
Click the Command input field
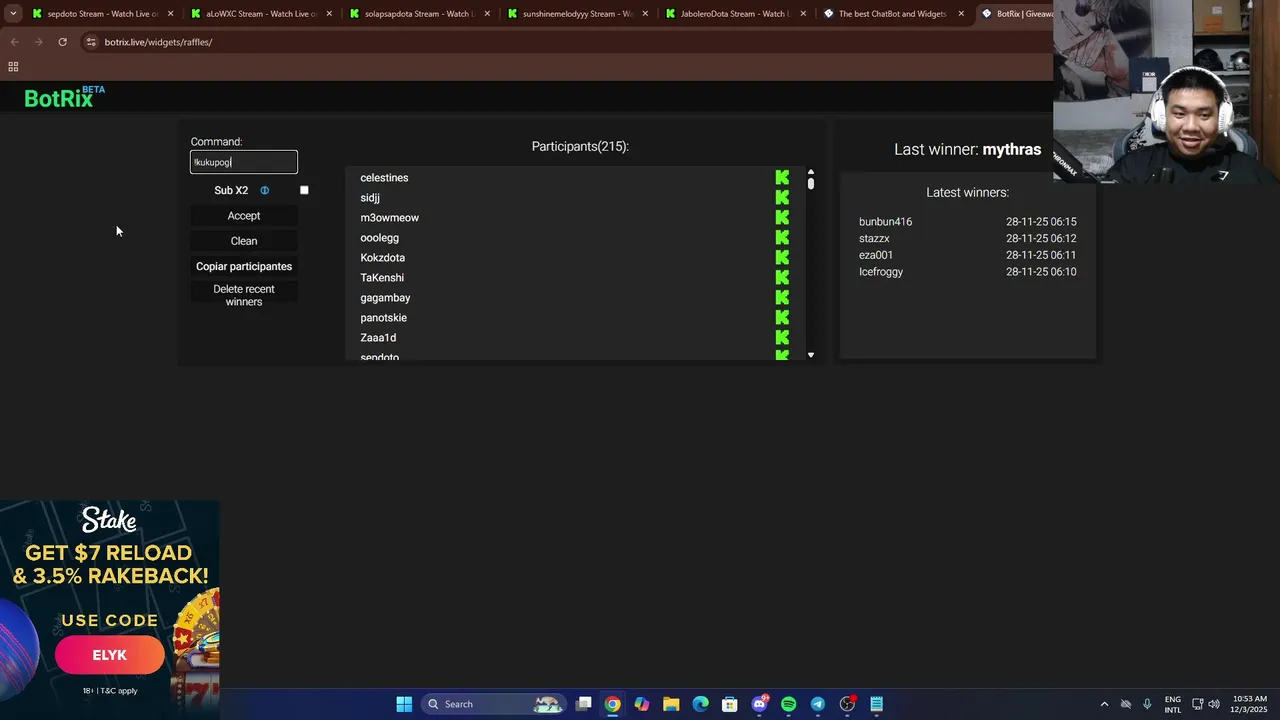[x=244, y=162]
